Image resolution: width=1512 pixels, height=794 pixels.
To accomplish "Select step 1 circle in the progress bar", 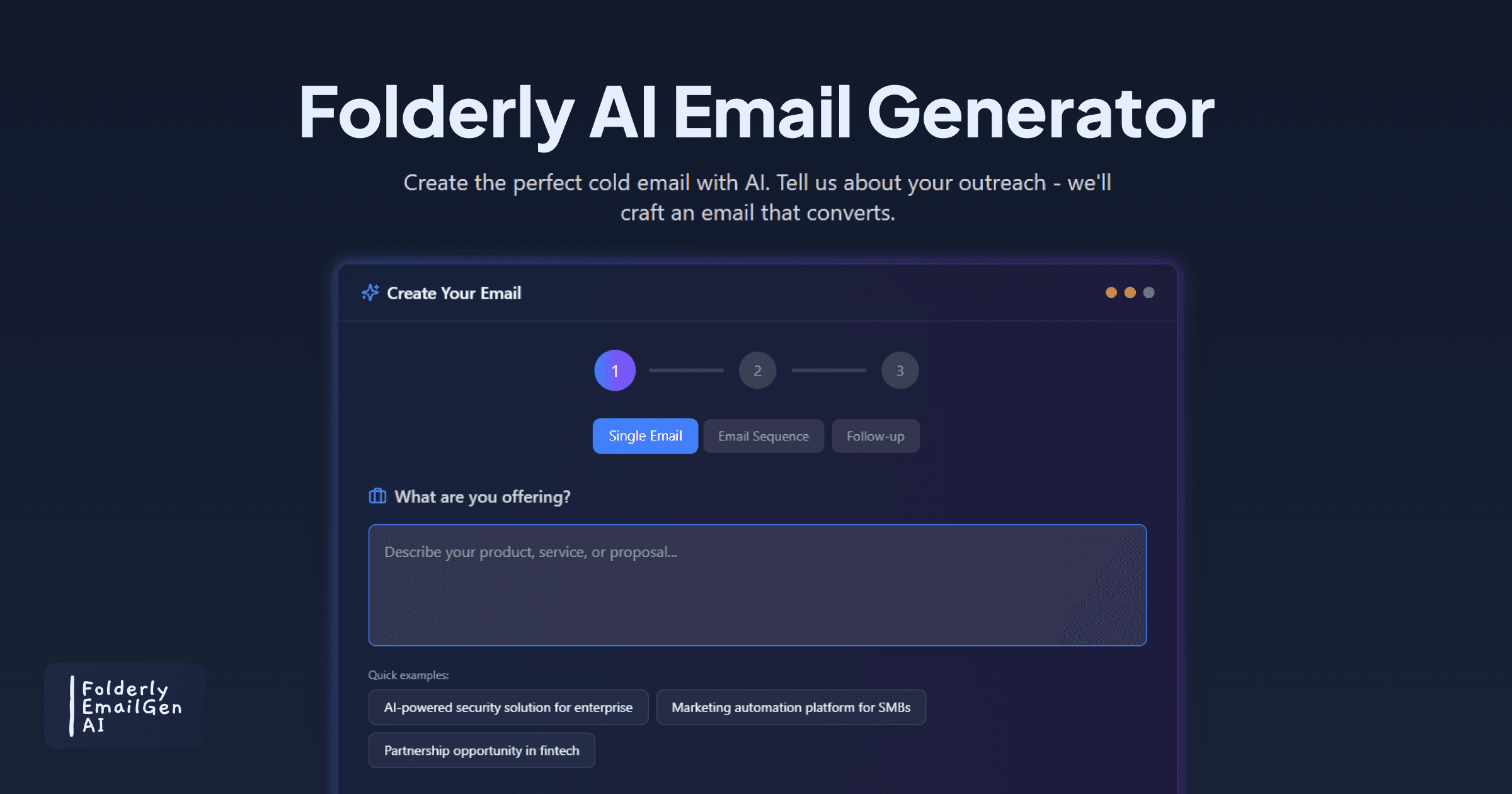I will (x=614, y=371).
